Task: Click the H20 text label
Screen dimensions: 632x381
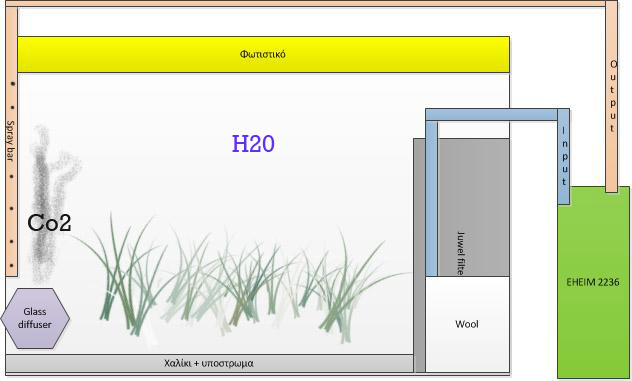Action: (x=253, y=144)
